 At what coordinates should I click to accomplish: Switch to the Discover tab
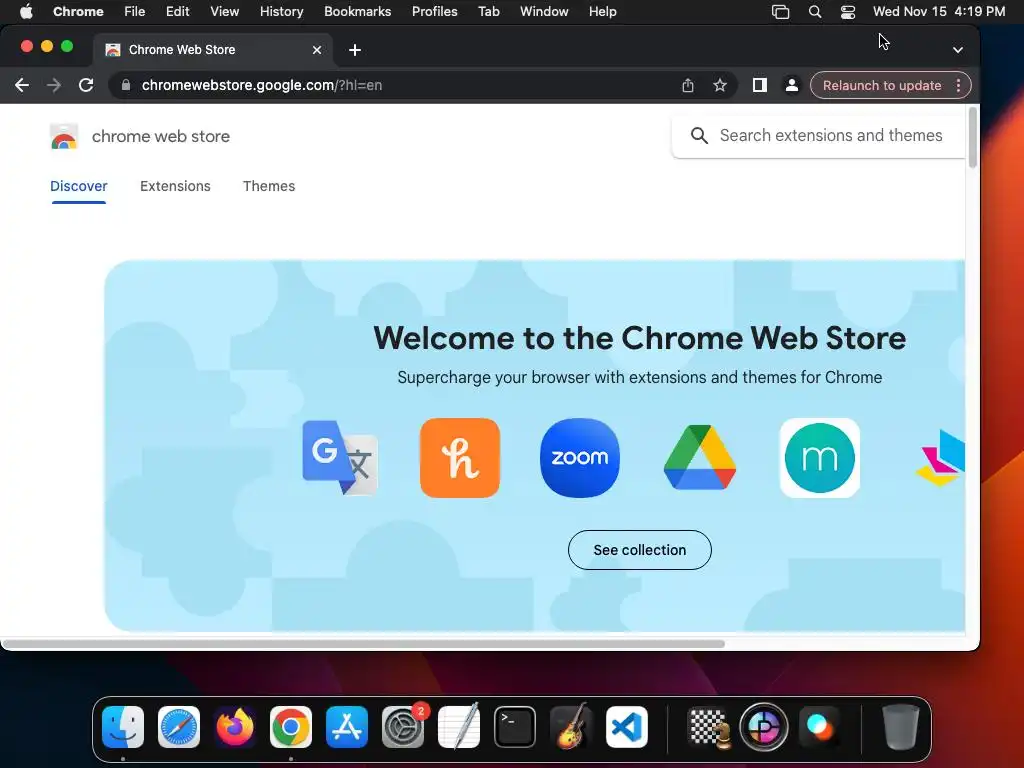[x=78, y=186]
